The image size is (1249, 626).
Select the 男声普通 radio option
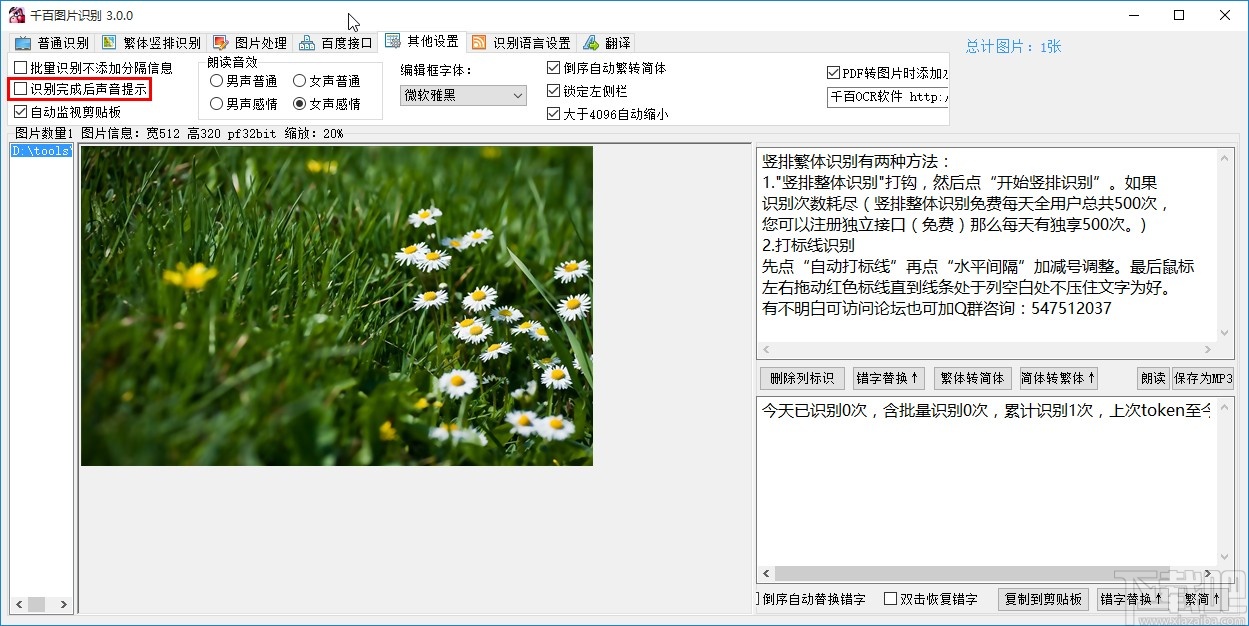click(x=215, y=81)
